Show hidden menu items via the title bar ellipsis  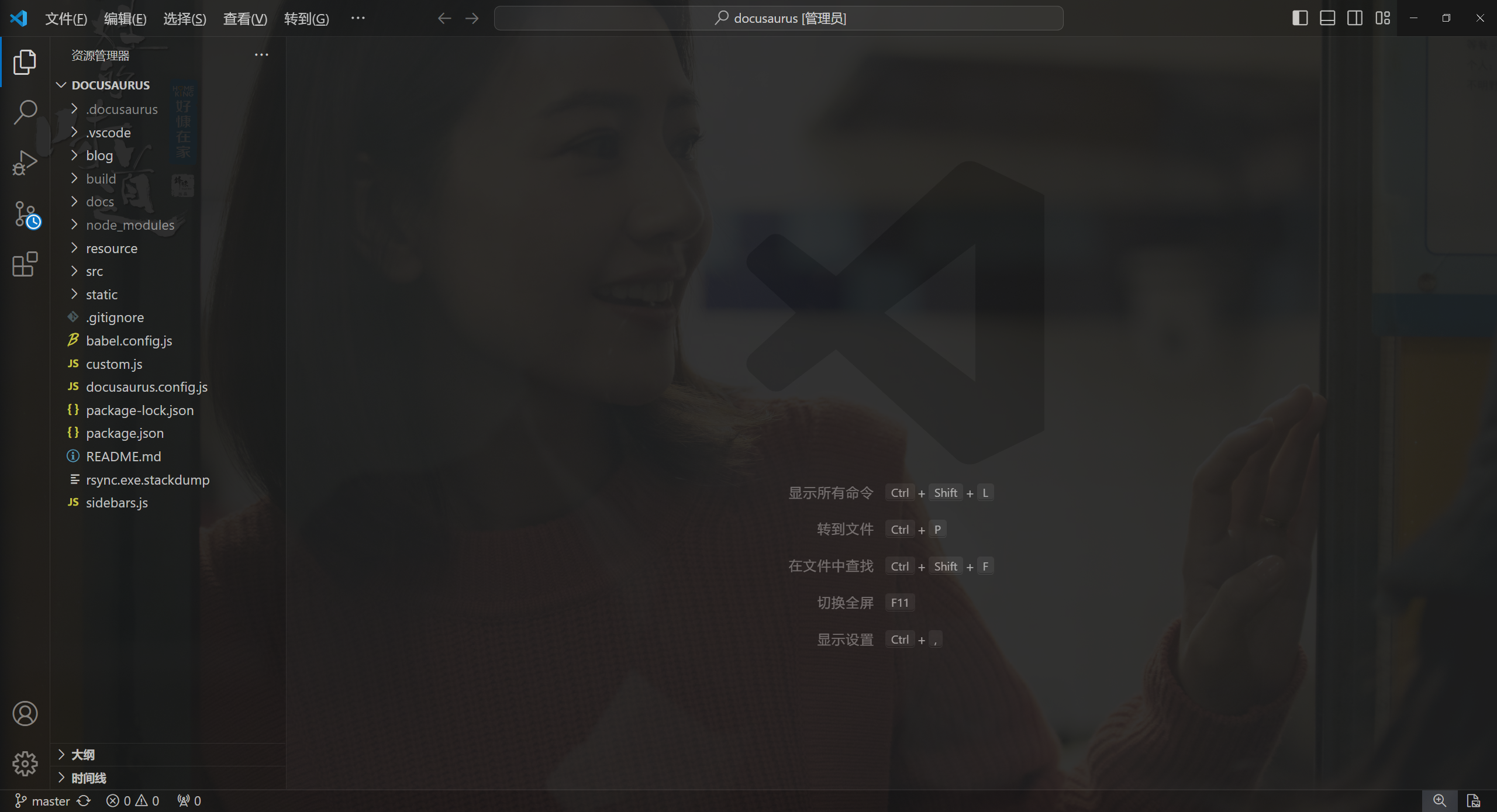pos(358,18)
